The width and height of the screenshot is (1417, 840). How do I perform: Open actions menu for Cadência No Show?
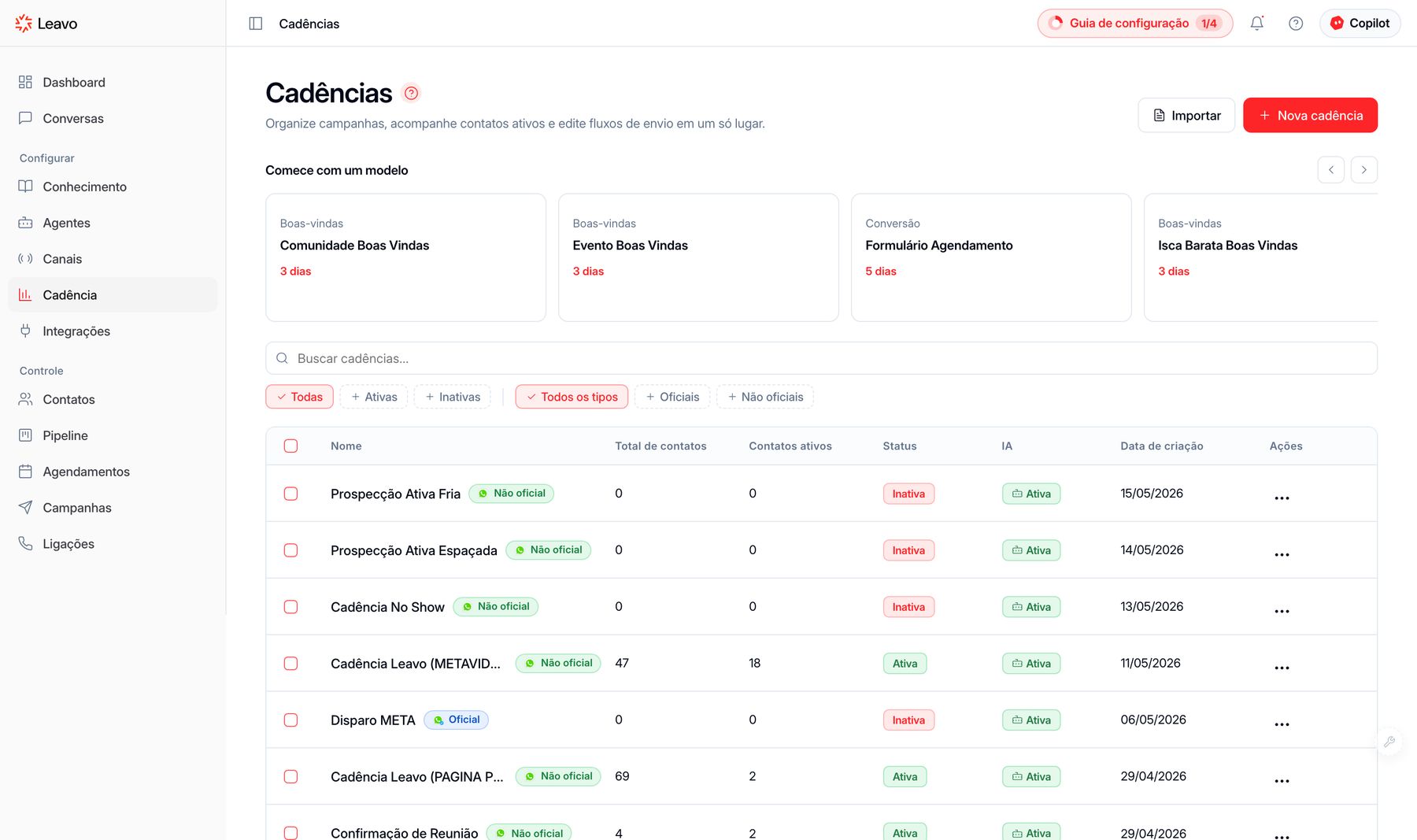click(x=1282, y=611)
